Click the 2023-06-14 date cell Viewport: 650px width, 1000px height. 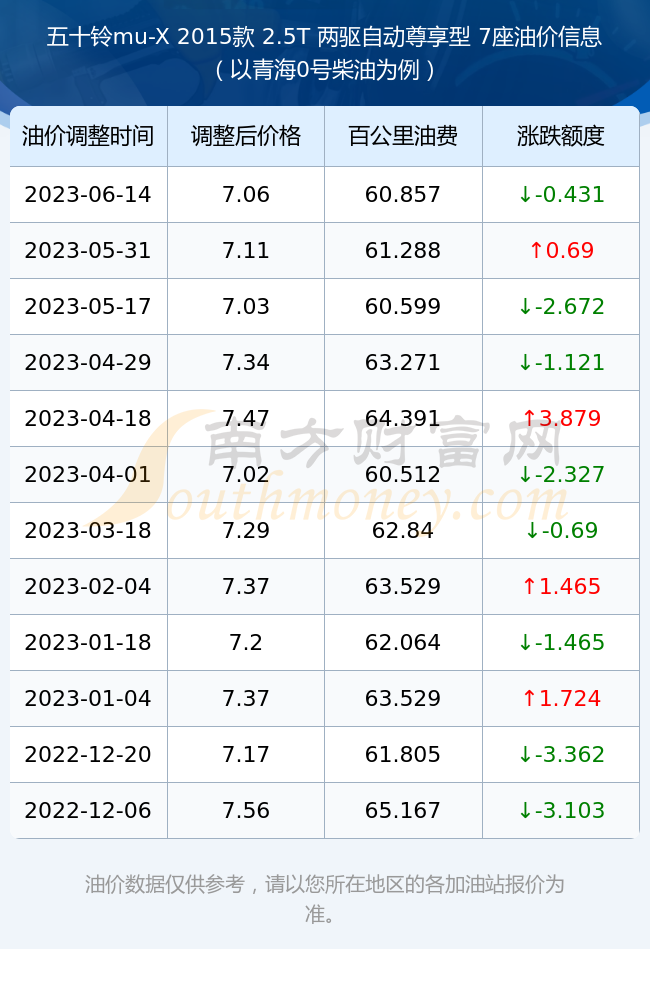[x=88, y=195]
